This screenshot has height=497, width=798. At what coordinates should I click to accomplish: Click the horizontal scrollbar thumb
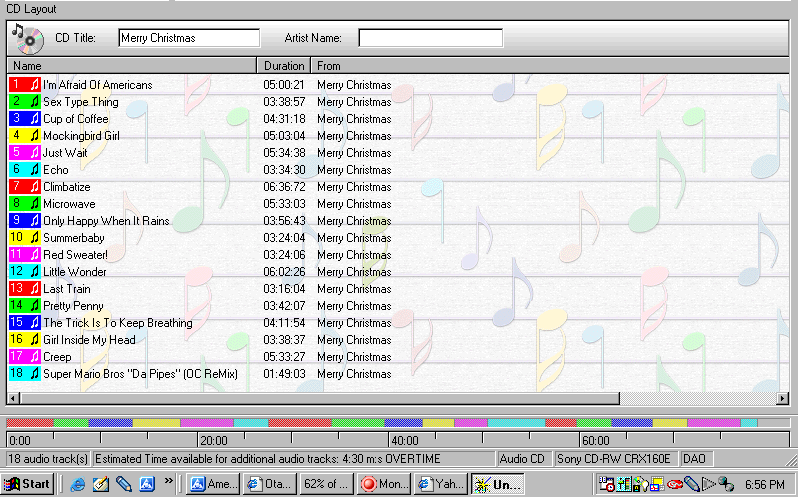pyautogui.click(x=320, y=398)
